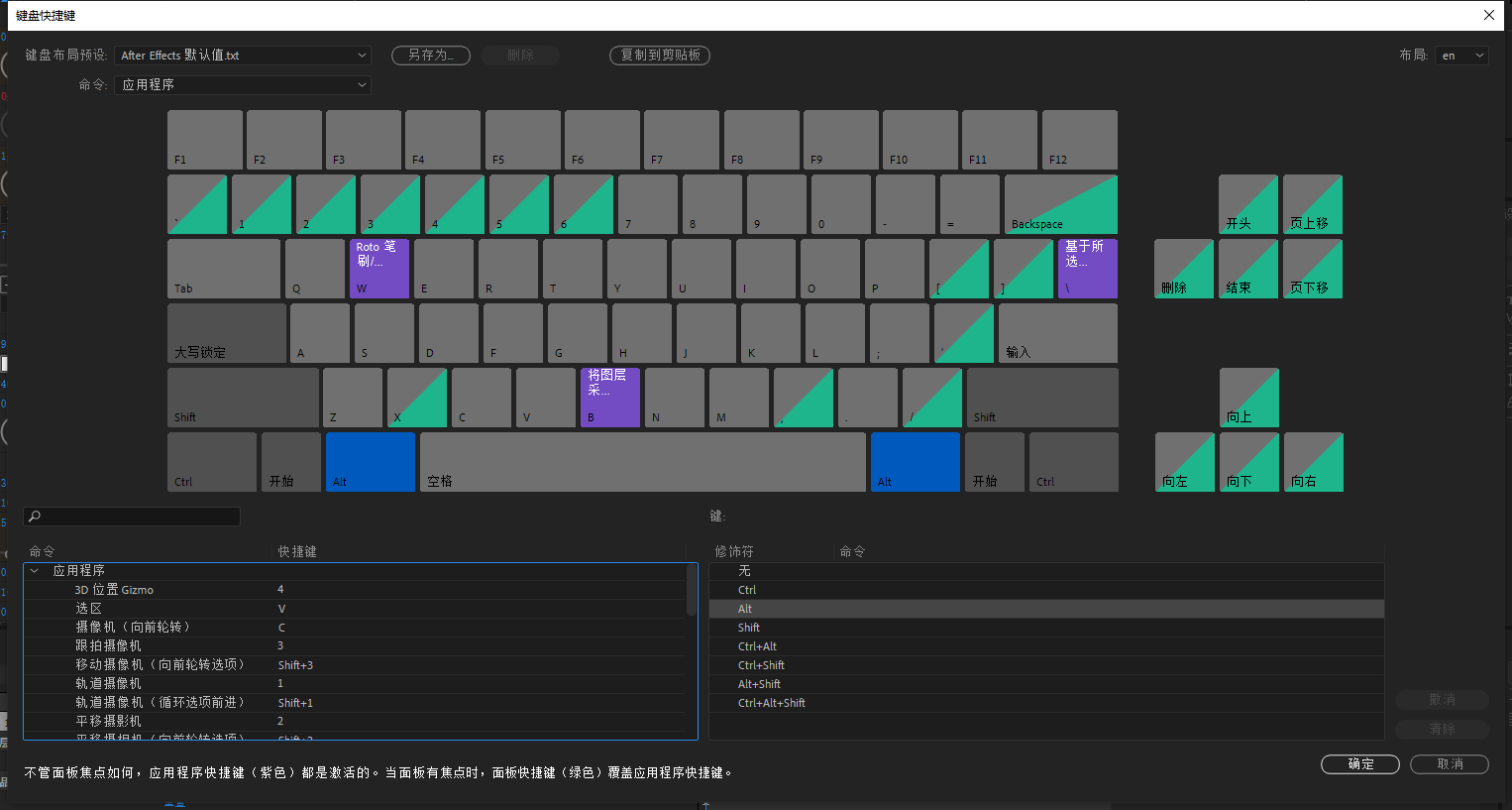This screenshot has width=1512, height=810.
Task: Click the Backspace key
Action: pos(1061,204)
